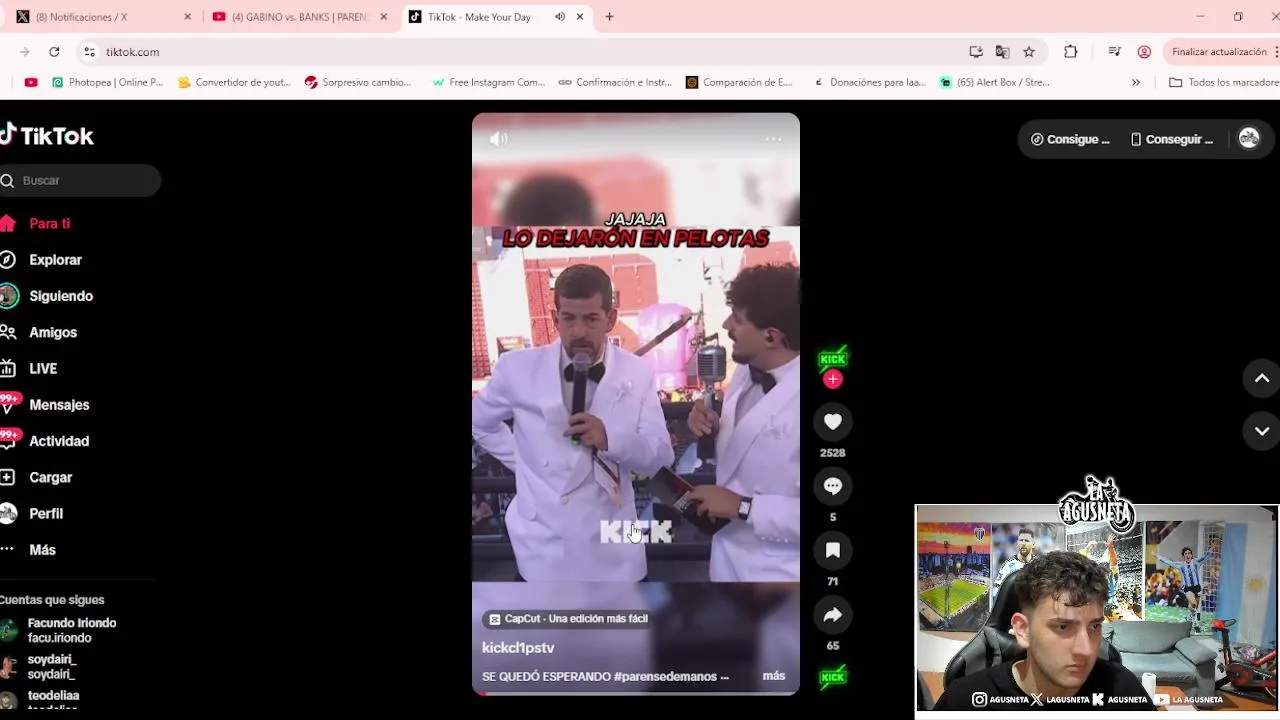View site information icon in address bar
The height and width of the screenshot is (720, 1280).
[x=89, y=52]
